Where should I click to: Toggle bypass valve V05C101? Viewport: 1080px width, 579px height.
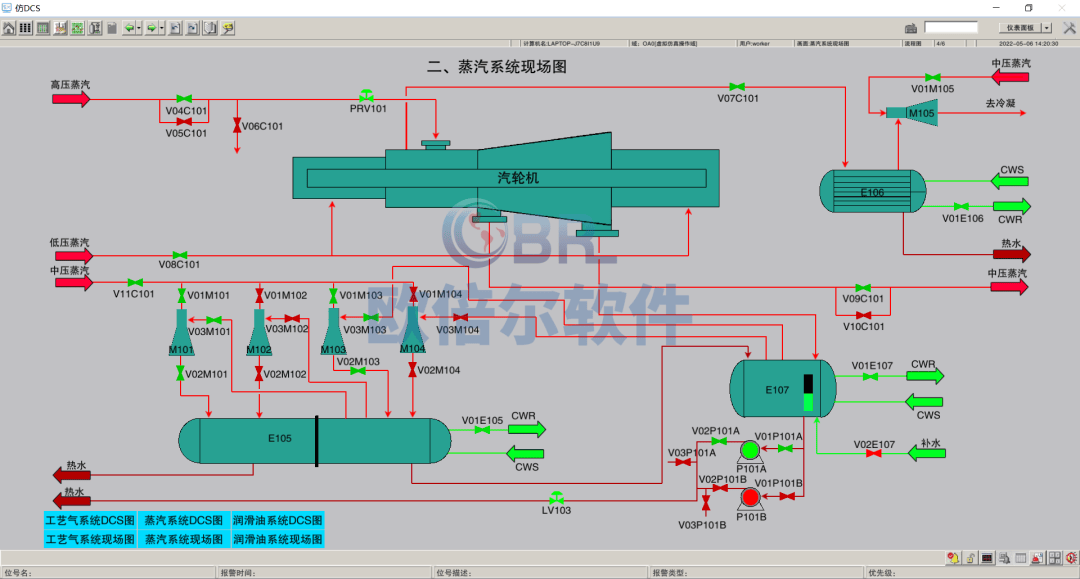[184, 122]
